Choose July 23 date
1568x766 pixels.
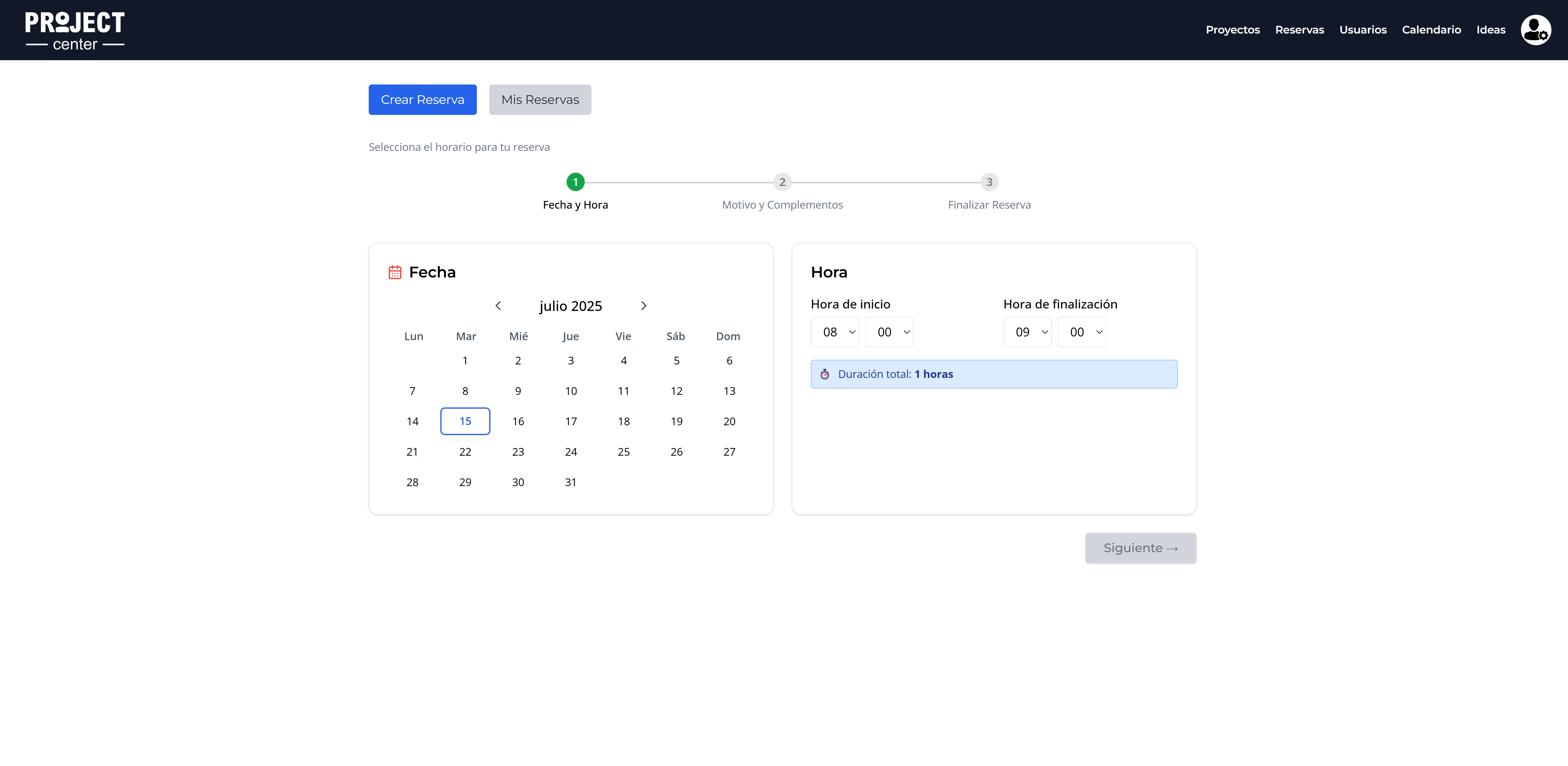pos(518,452)
